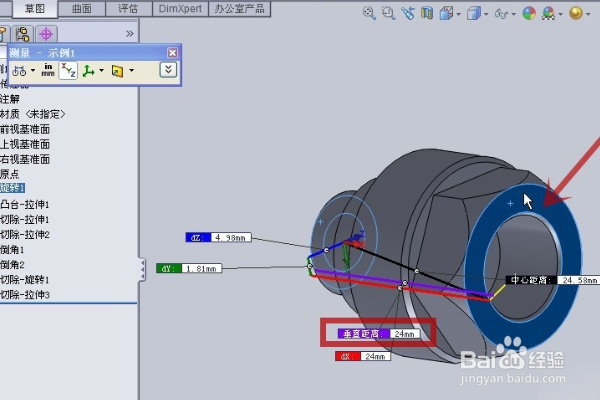Expand the measure dialog with double chevron

[168, 70]
